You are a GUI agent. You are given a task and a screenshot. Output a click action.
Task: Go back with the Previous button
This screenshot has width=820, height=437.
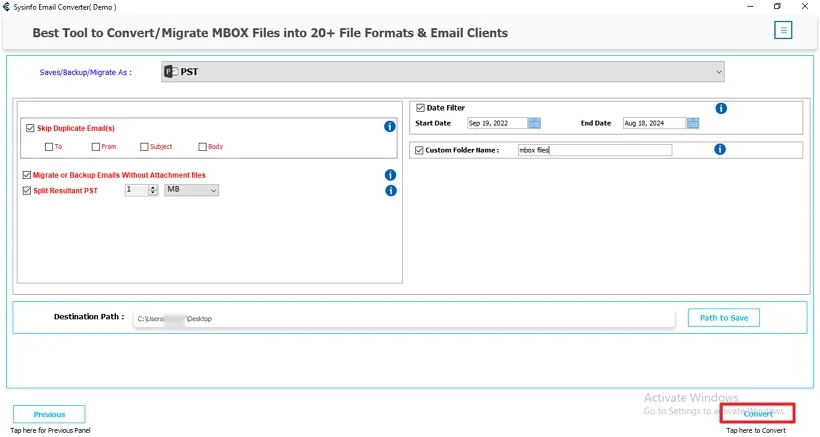click(49, 414)
